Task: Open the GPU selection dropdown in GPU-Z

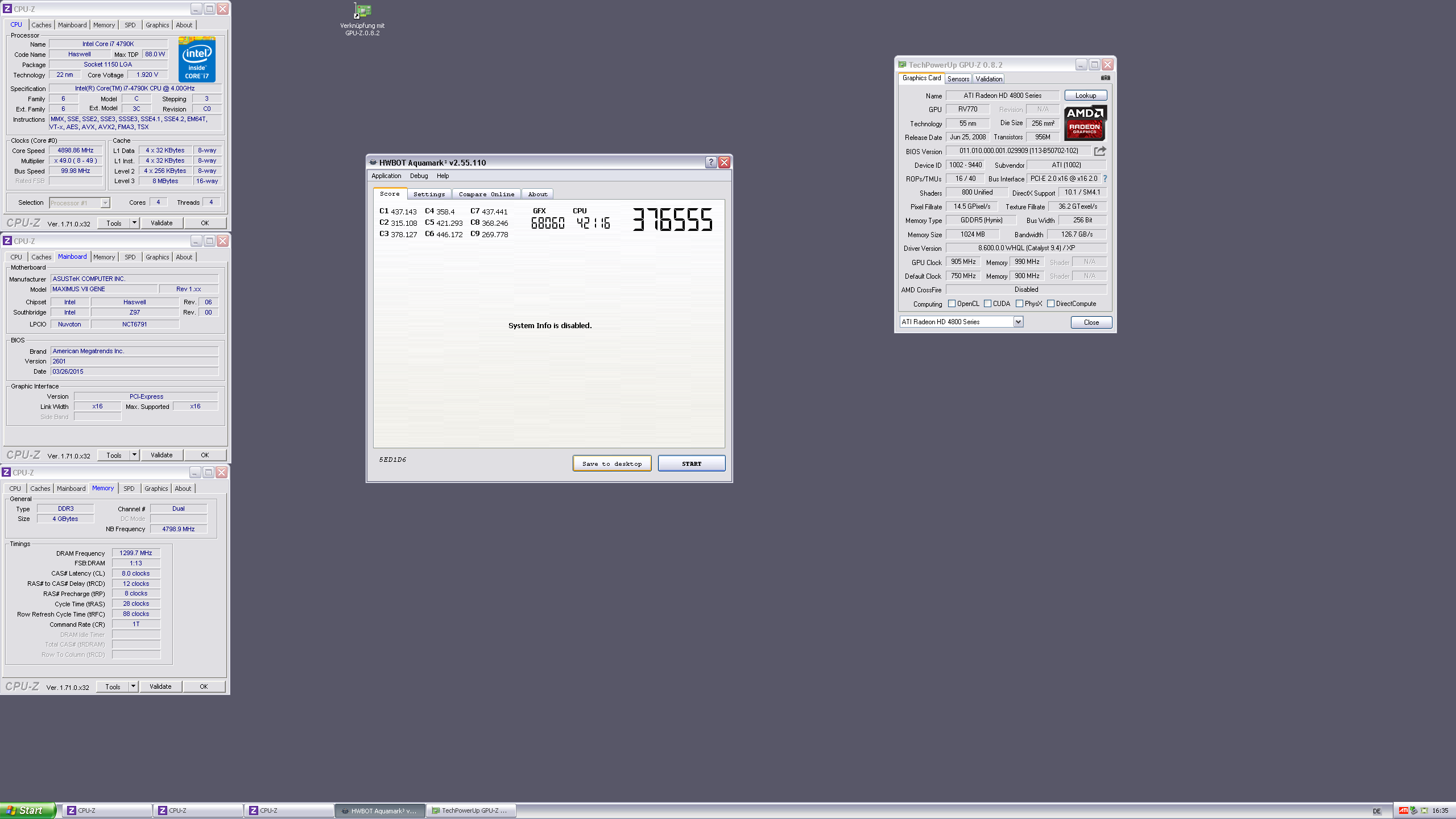Action: click(x=1017, y=322)
